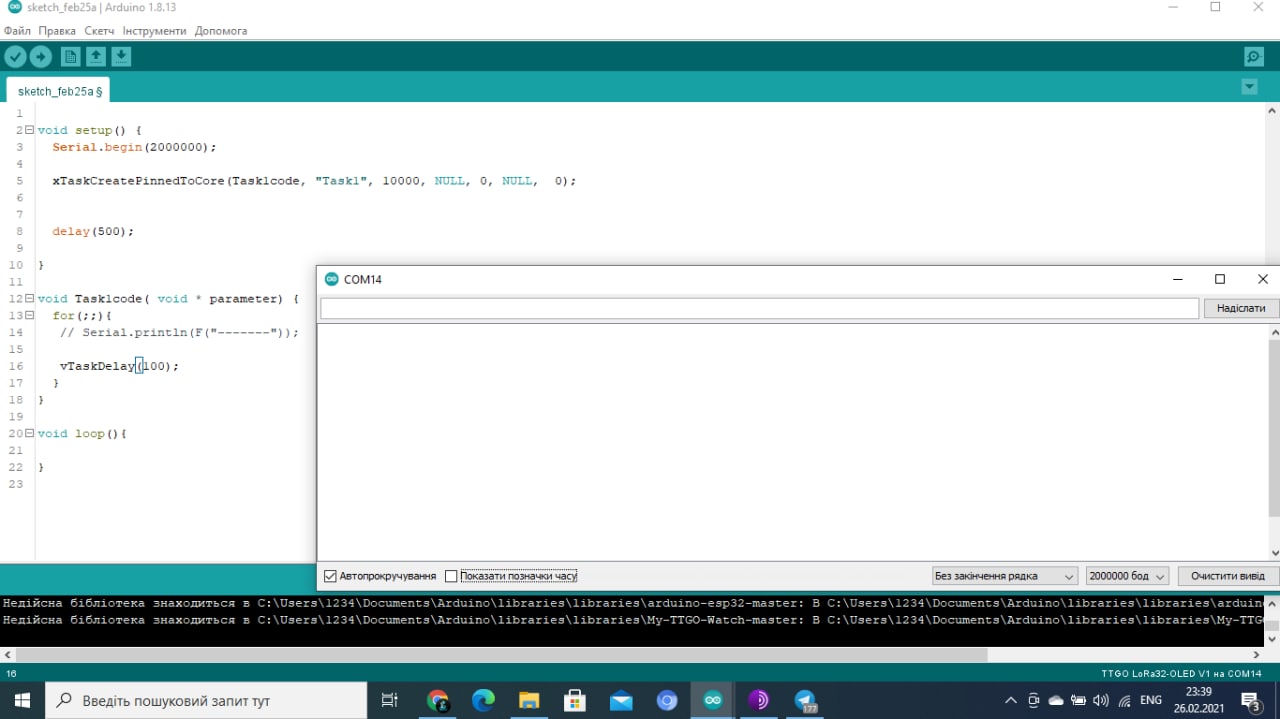Click the ENG language indicator

(x=1151, y=700)
